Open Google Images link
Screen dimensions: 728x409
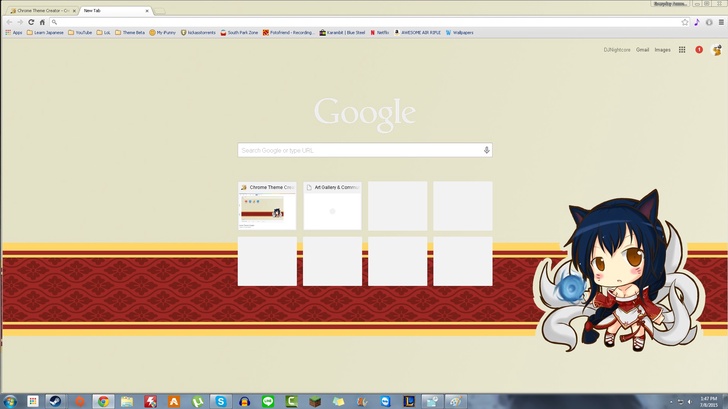point(662,50)
